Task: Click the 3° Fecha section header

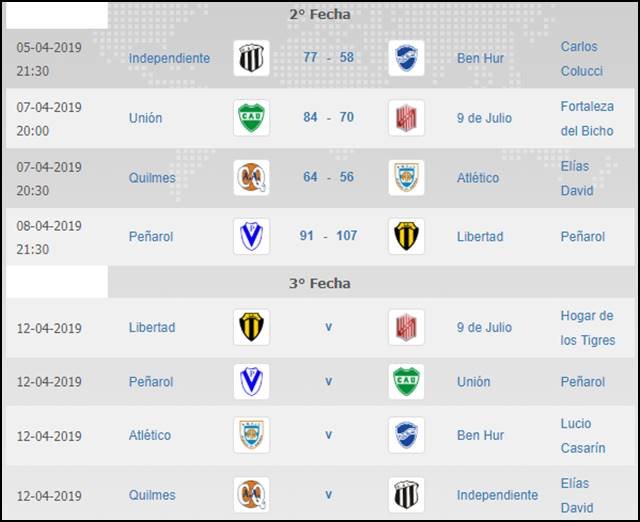Action: coord(320,283)
